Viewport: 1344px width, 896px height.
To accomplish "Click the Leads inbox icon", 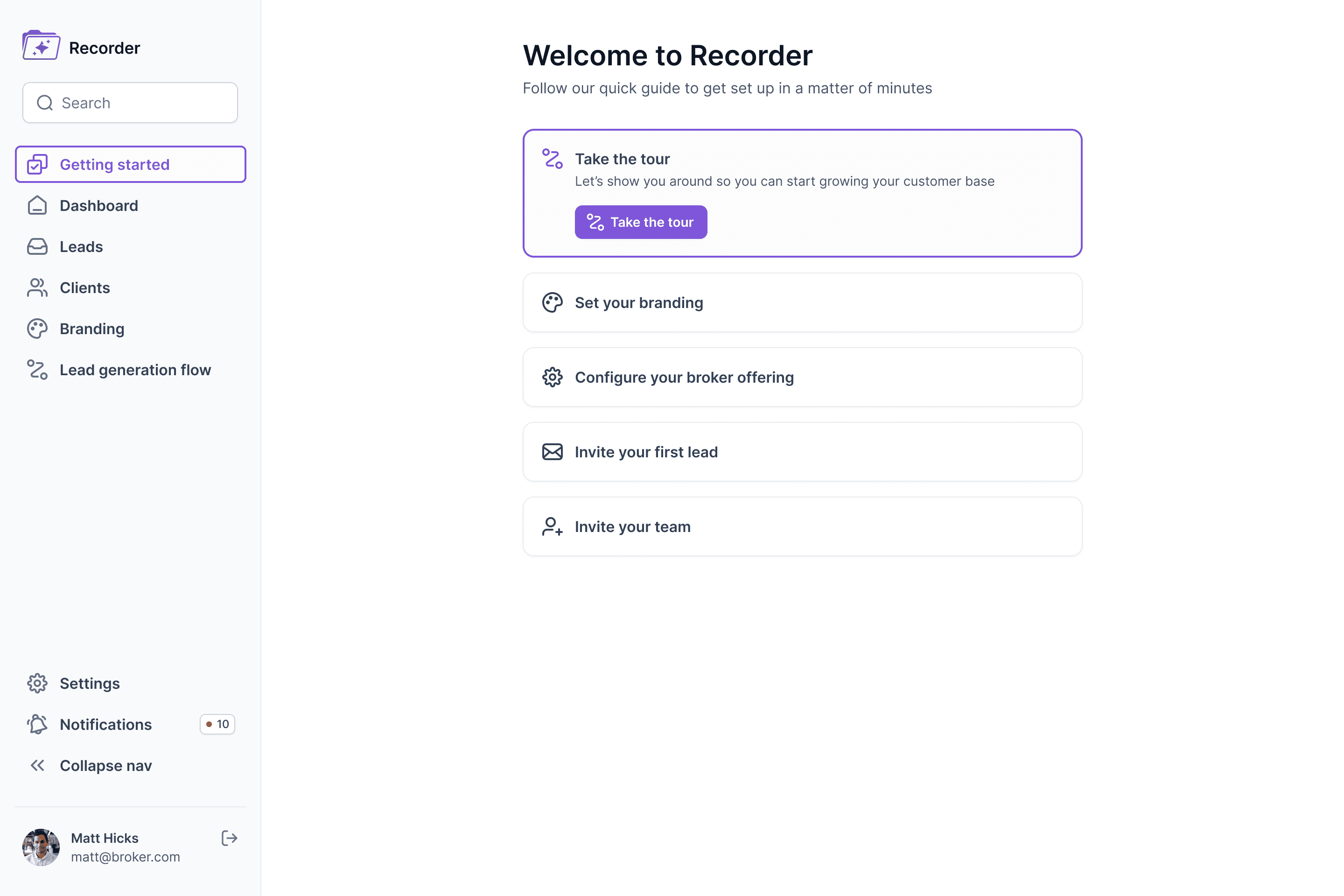I will 37,246.
